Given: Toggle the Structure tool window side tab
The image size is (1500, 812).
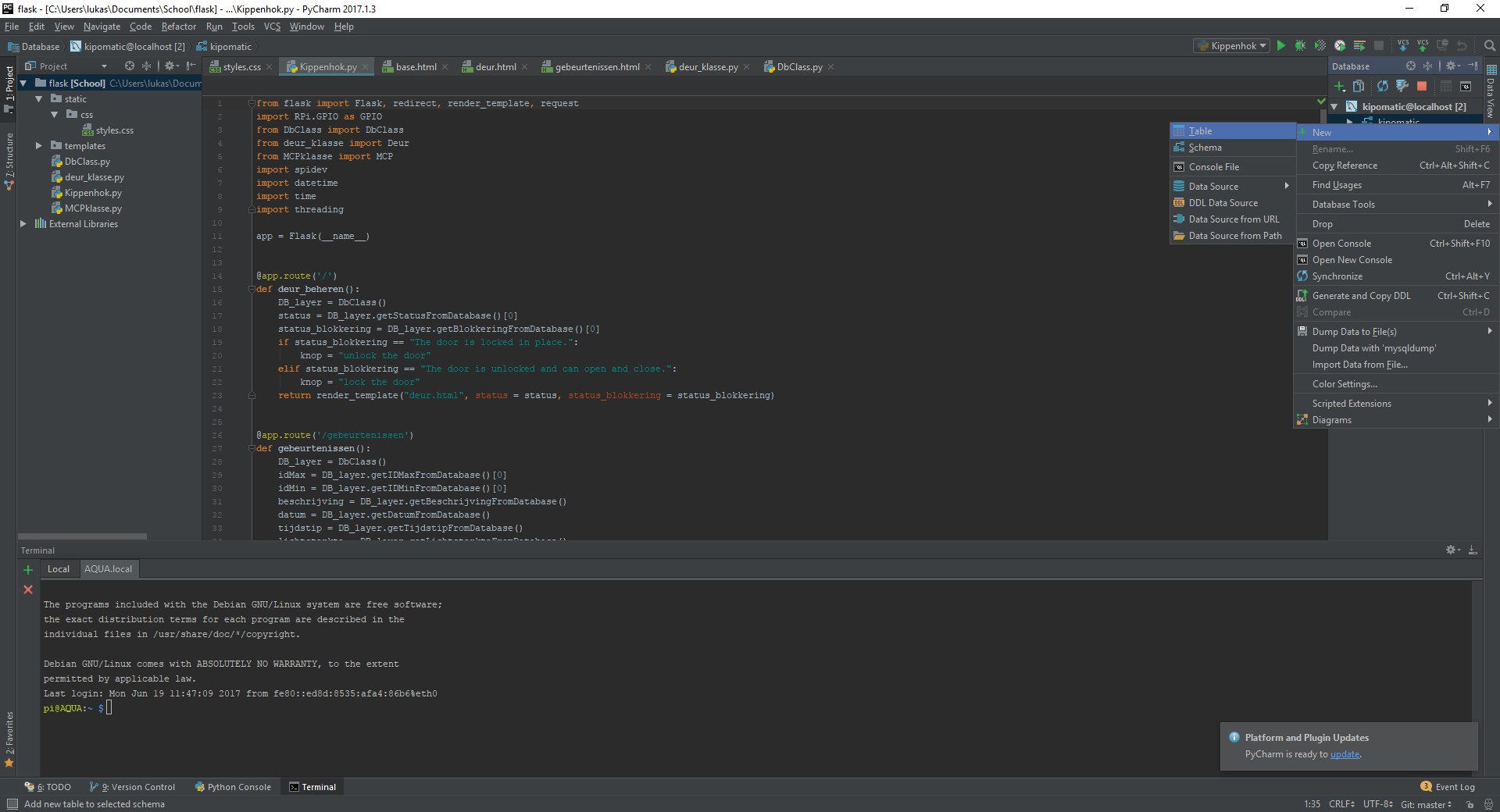Looking at the screenshot, I should [9, 160].
